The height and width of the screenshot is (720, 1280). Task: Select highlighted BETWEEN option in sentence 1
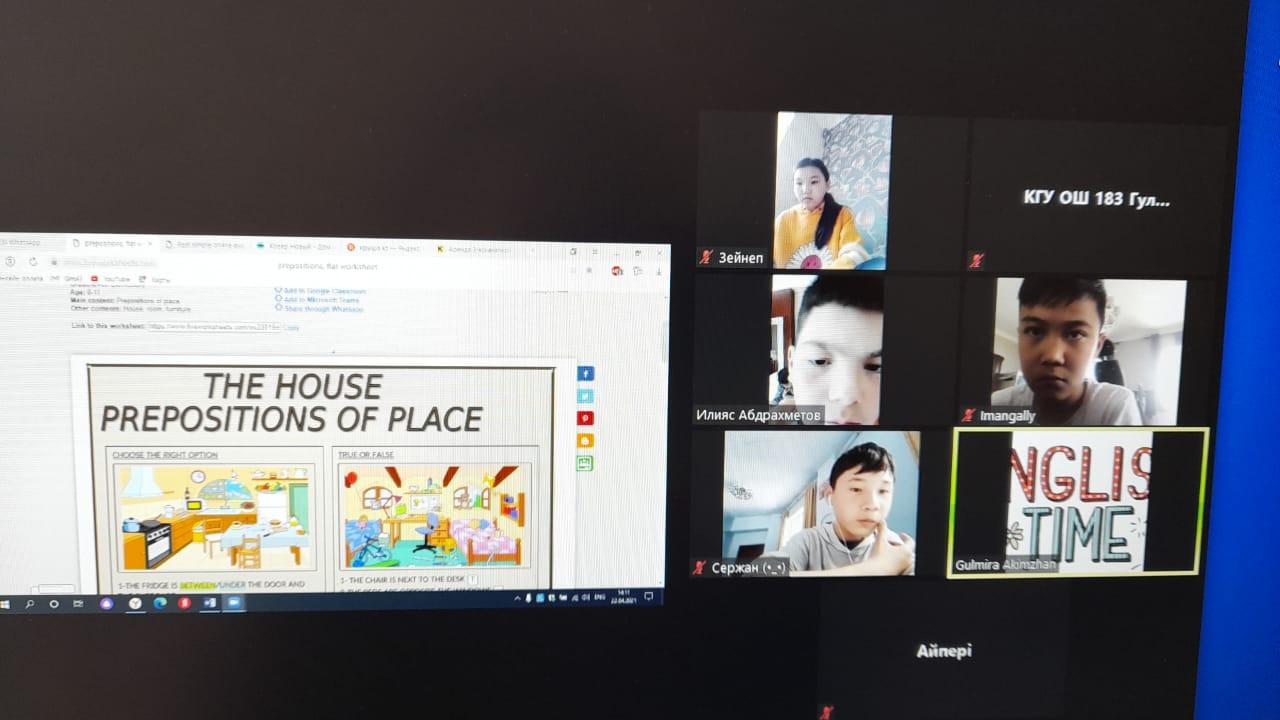(197, 584)
